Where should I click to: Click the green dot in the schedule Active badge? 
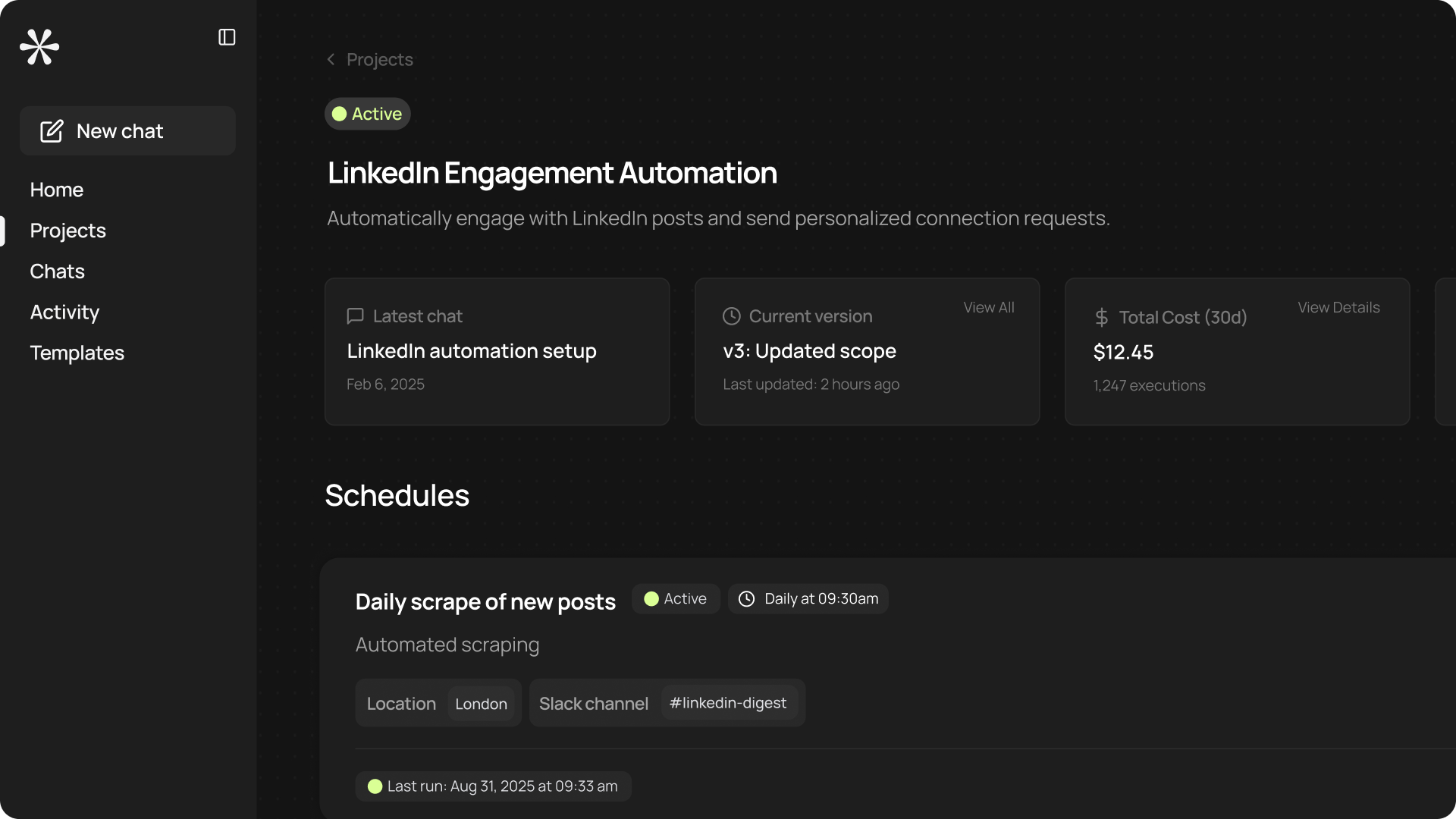coord(651,599)
